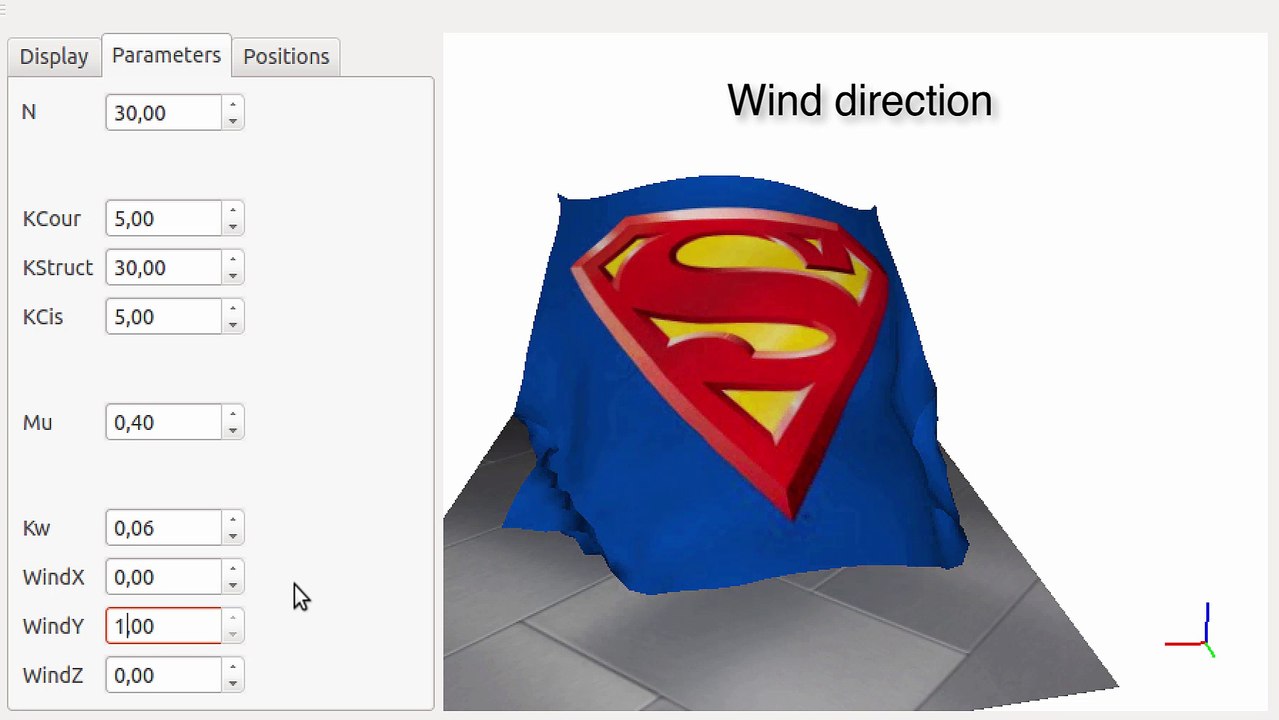Click the Mu parameter label
The image size is (1279, 720).
coord(37,423)
